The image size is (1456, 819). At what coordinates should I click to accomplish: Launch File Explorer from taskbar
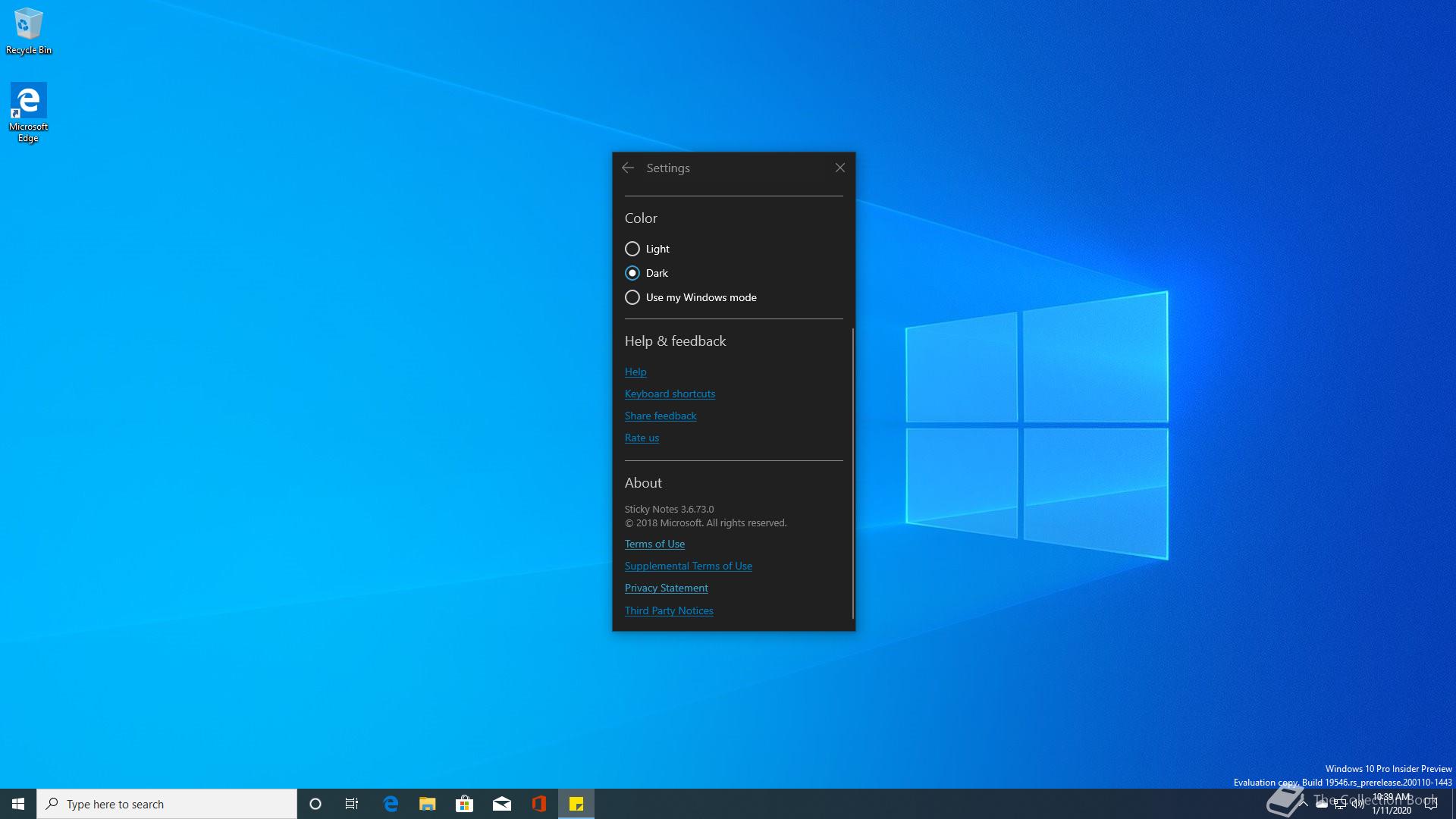point(428,804)
